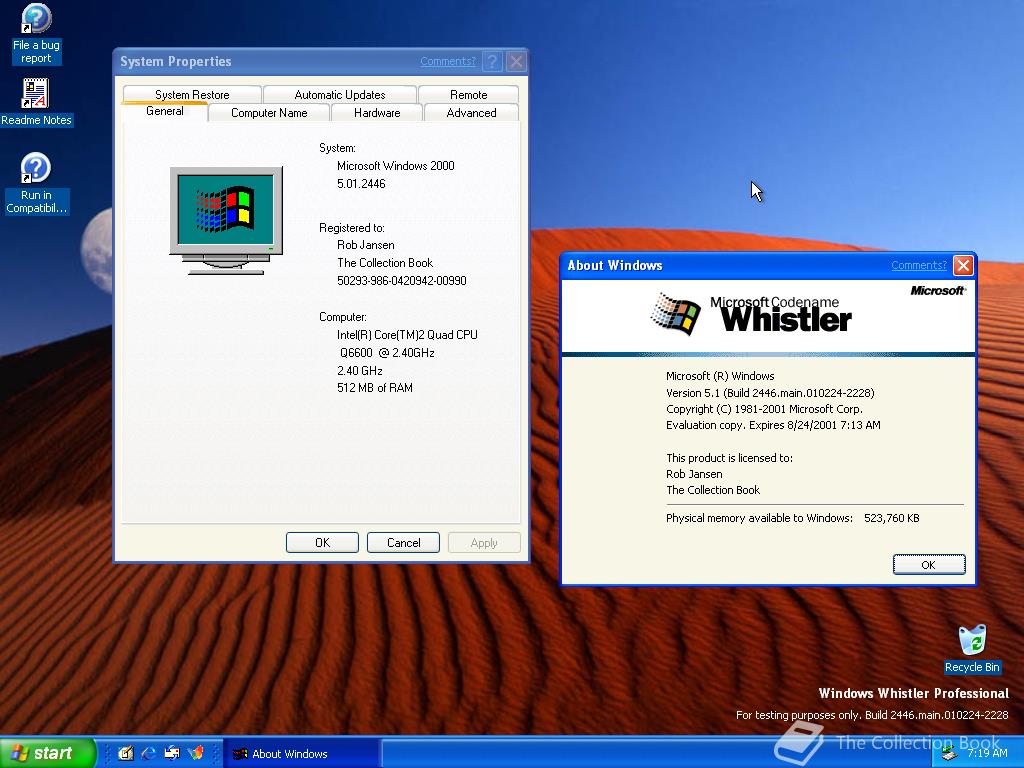Viewport: 1024px width, 768px height.
Task: Switch to the Hardware tab
Action: pyautogui.click(x=377, y=112)
